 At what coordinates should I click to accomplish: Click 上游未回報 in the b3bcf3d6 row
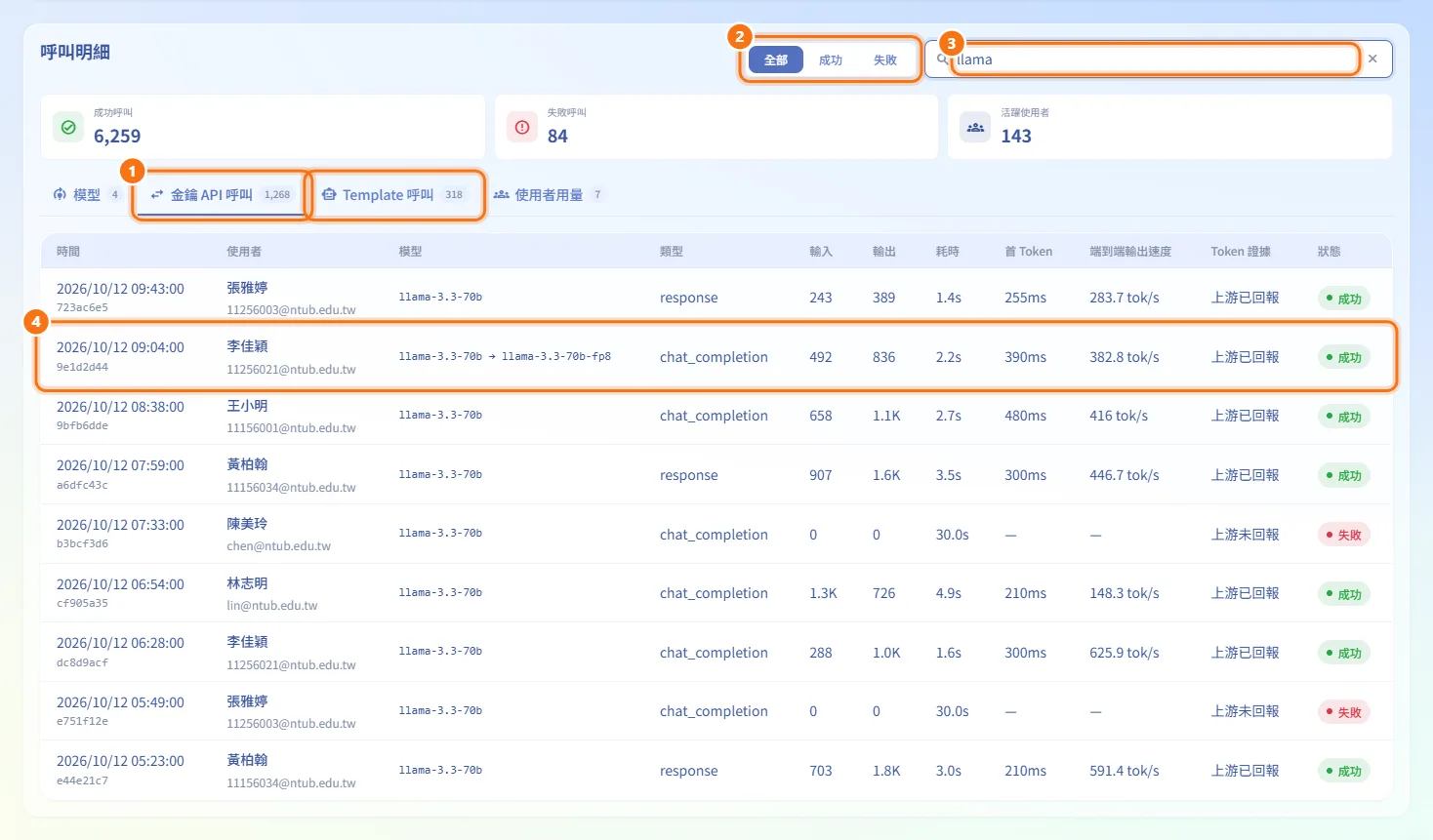(x=1245, y=535)
